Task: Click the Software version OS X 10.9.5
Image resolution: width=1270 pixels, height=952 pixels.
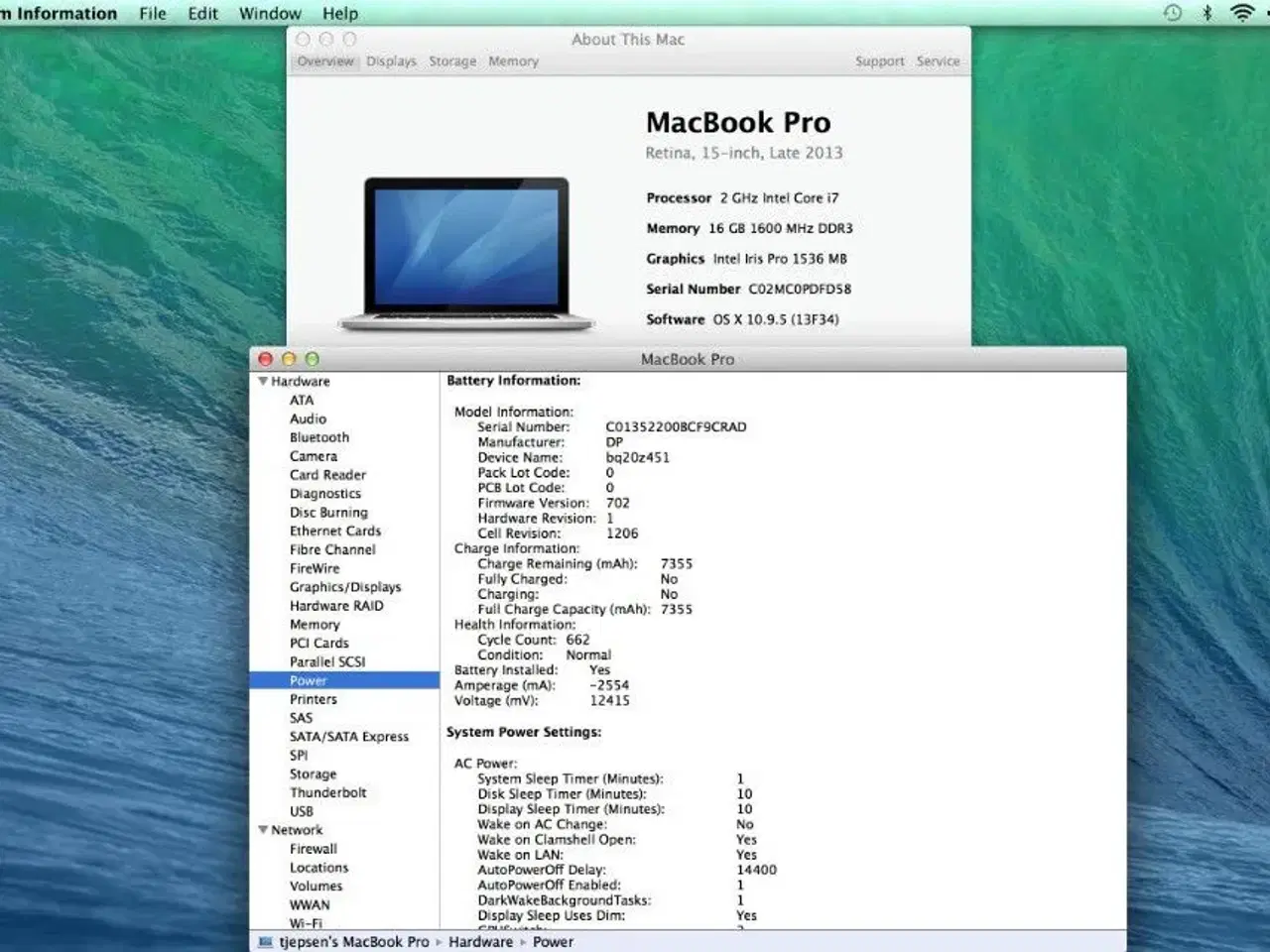Action: pos(776,319)
